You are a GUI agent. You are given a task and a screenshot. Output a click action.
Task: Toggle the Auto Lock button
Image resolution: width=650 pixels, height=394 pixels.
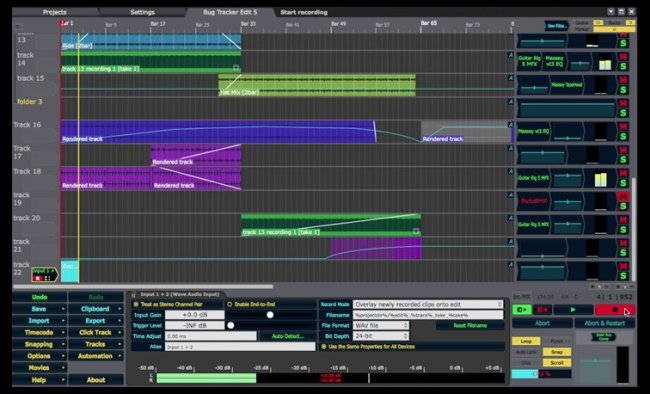[x=526, y=352]
